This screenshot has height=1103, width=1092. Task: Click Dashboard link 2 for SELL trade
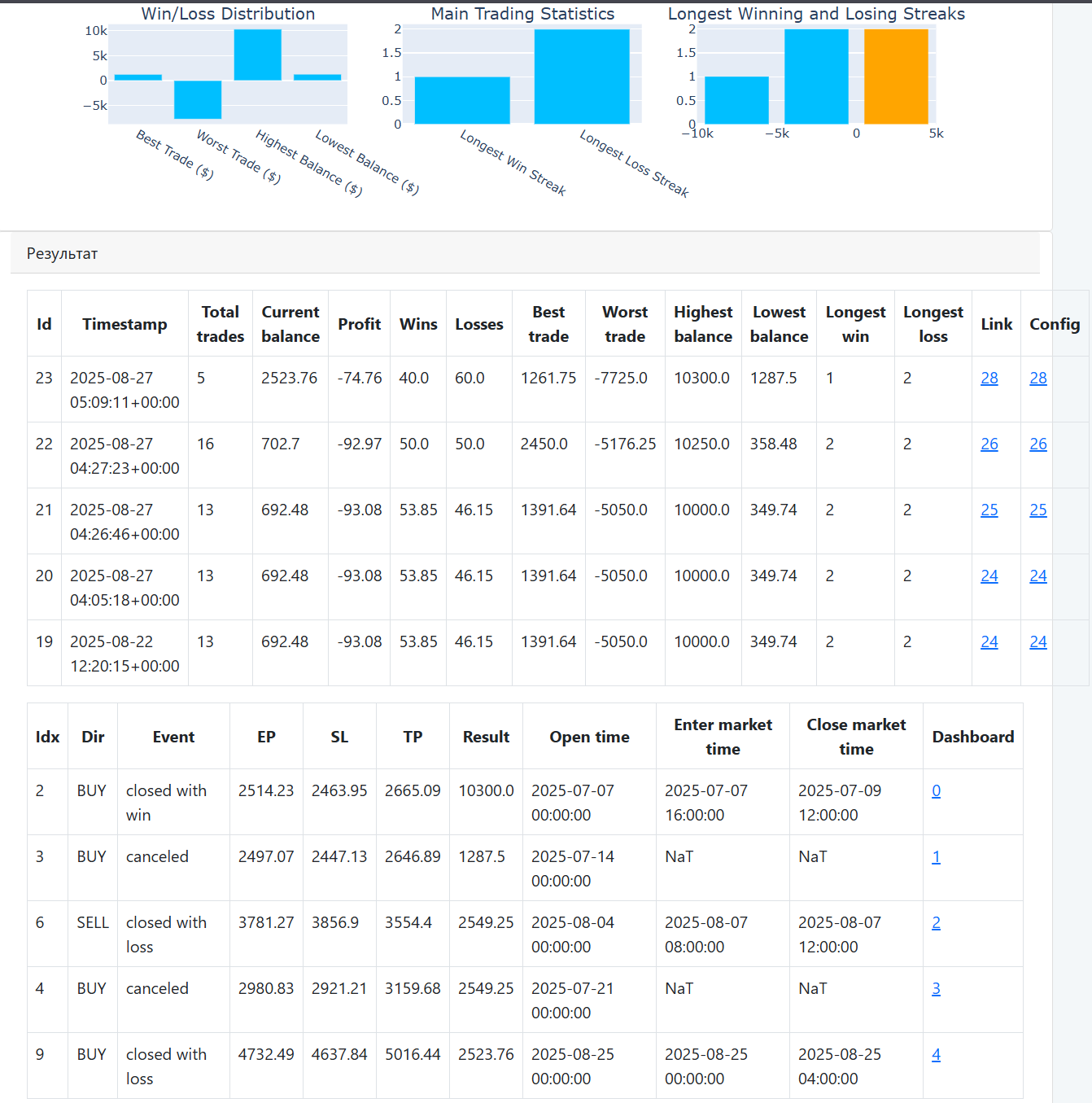pyautogui.click(x=936, y=923)
